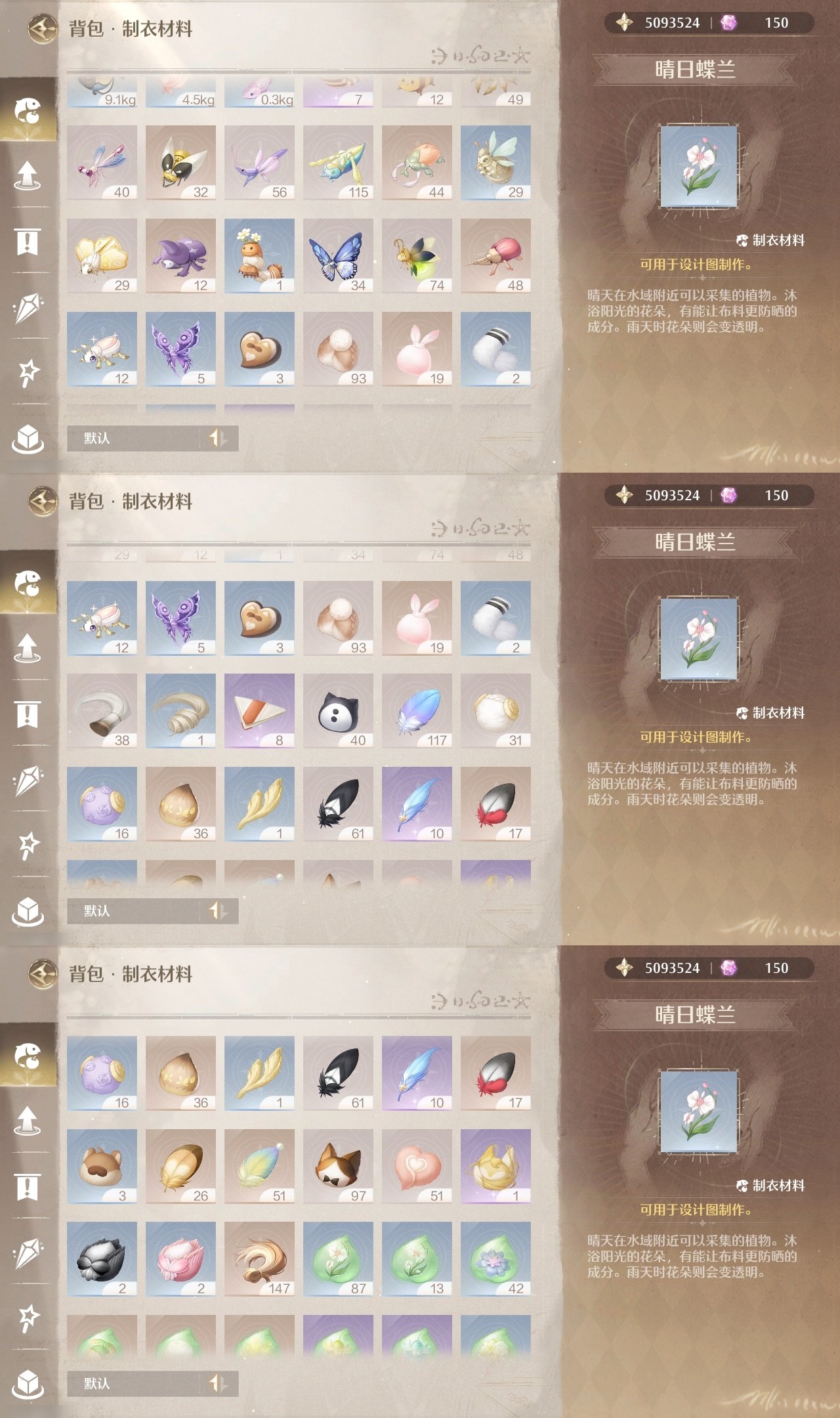Toggle sort order arrow in the middle backpack view

tap(219, 911)
